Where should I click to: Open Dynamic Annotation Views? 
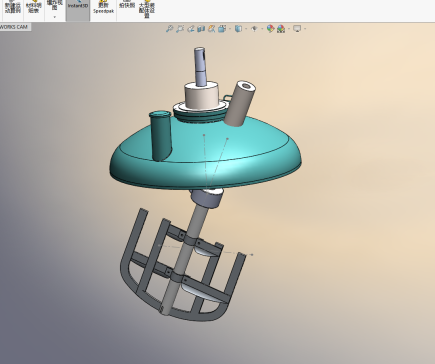tap(211, 29)
